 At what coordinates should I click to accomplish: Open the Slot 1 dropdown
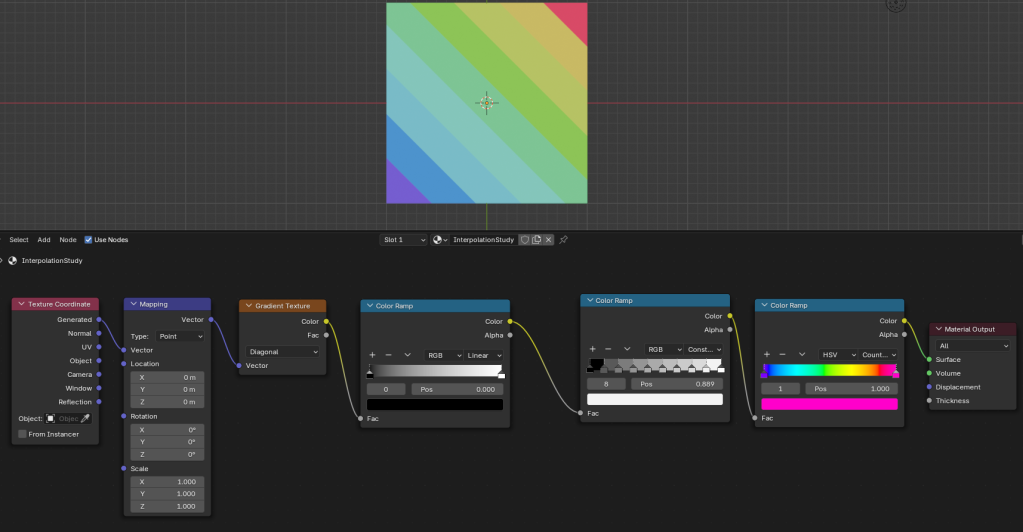point(404,240)
